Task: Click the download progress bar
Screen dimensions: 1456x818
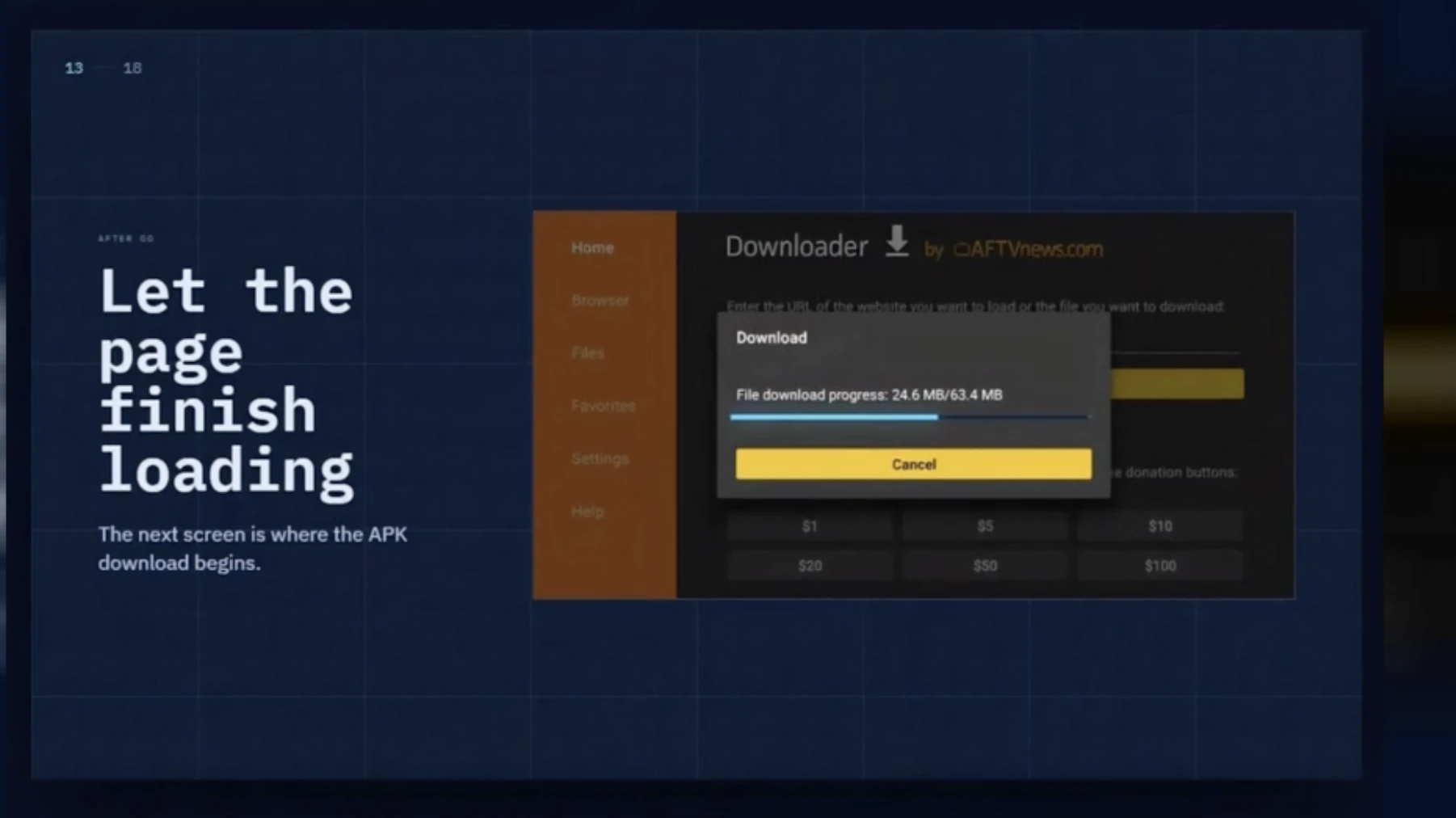Action: pos(910,417)
